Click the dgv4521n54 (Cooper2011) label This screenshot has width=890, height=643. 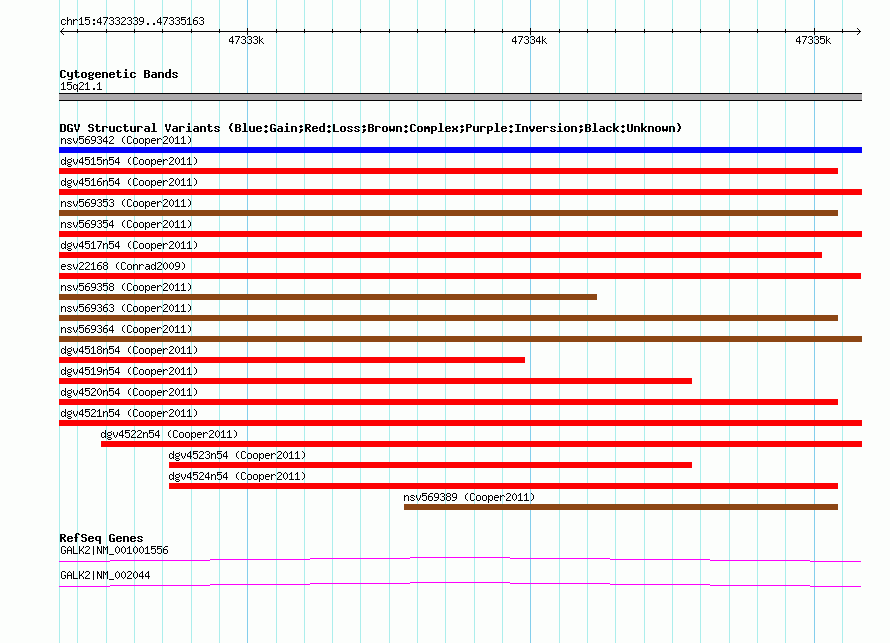point(129,413)
